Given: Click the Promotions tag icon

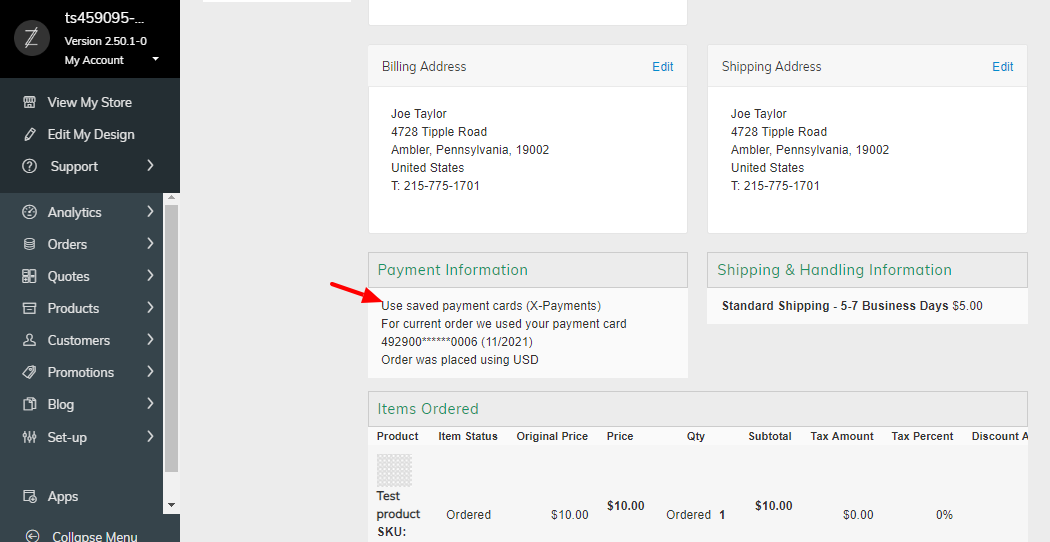Looking at the screenshot, I should point(29,372).
